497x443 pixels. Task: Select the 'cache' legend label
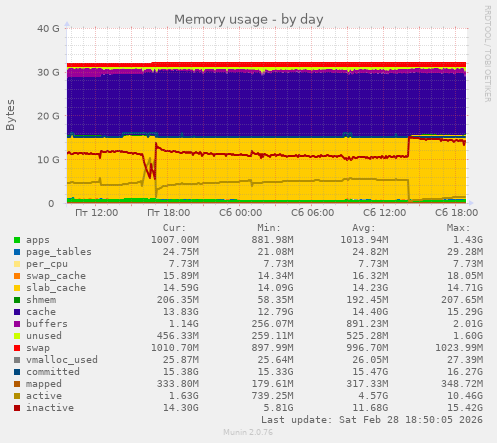(x=41, y=312)
